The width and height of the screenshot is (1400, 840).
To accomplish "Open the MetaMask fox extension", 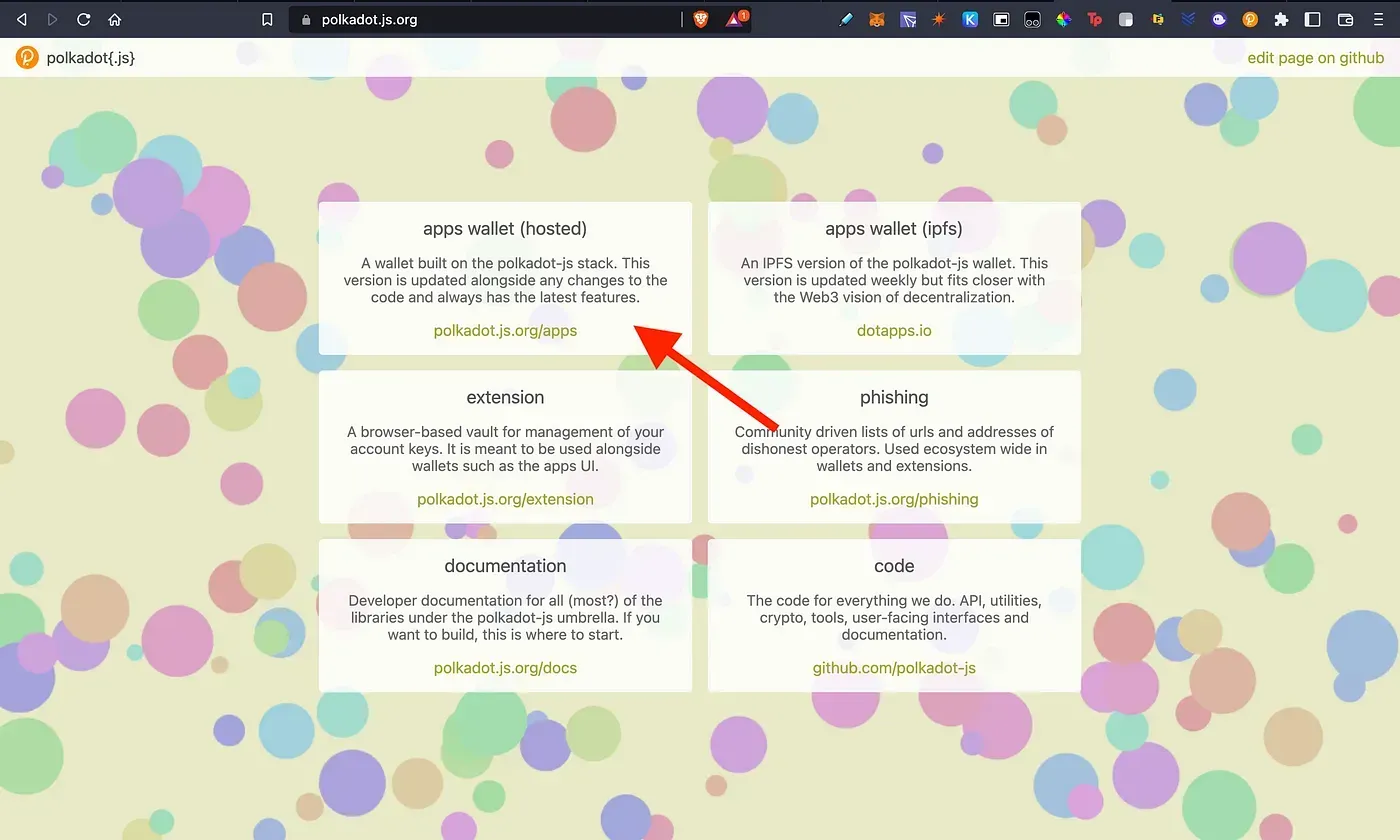I will pyautogui.click(x=877, y=19).
